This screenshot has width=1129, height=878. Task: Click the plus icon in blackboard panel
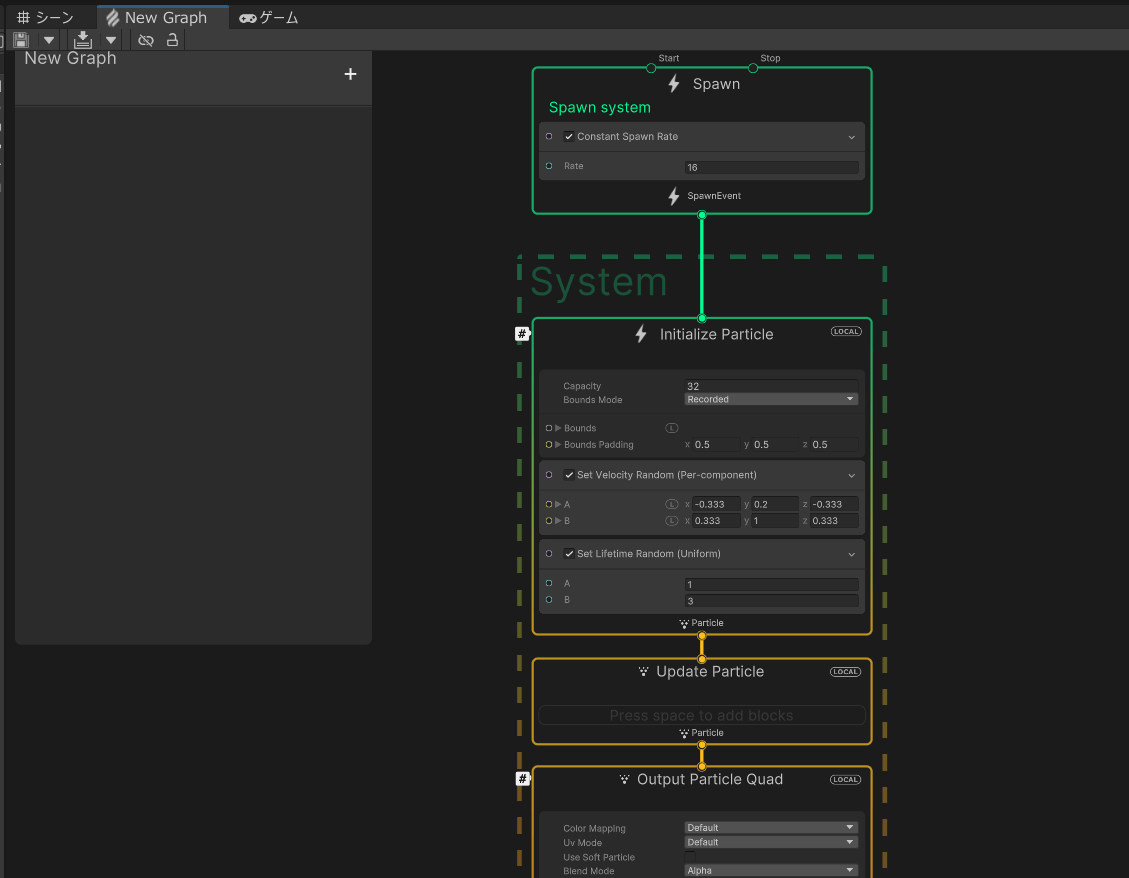tap(350, 75)
